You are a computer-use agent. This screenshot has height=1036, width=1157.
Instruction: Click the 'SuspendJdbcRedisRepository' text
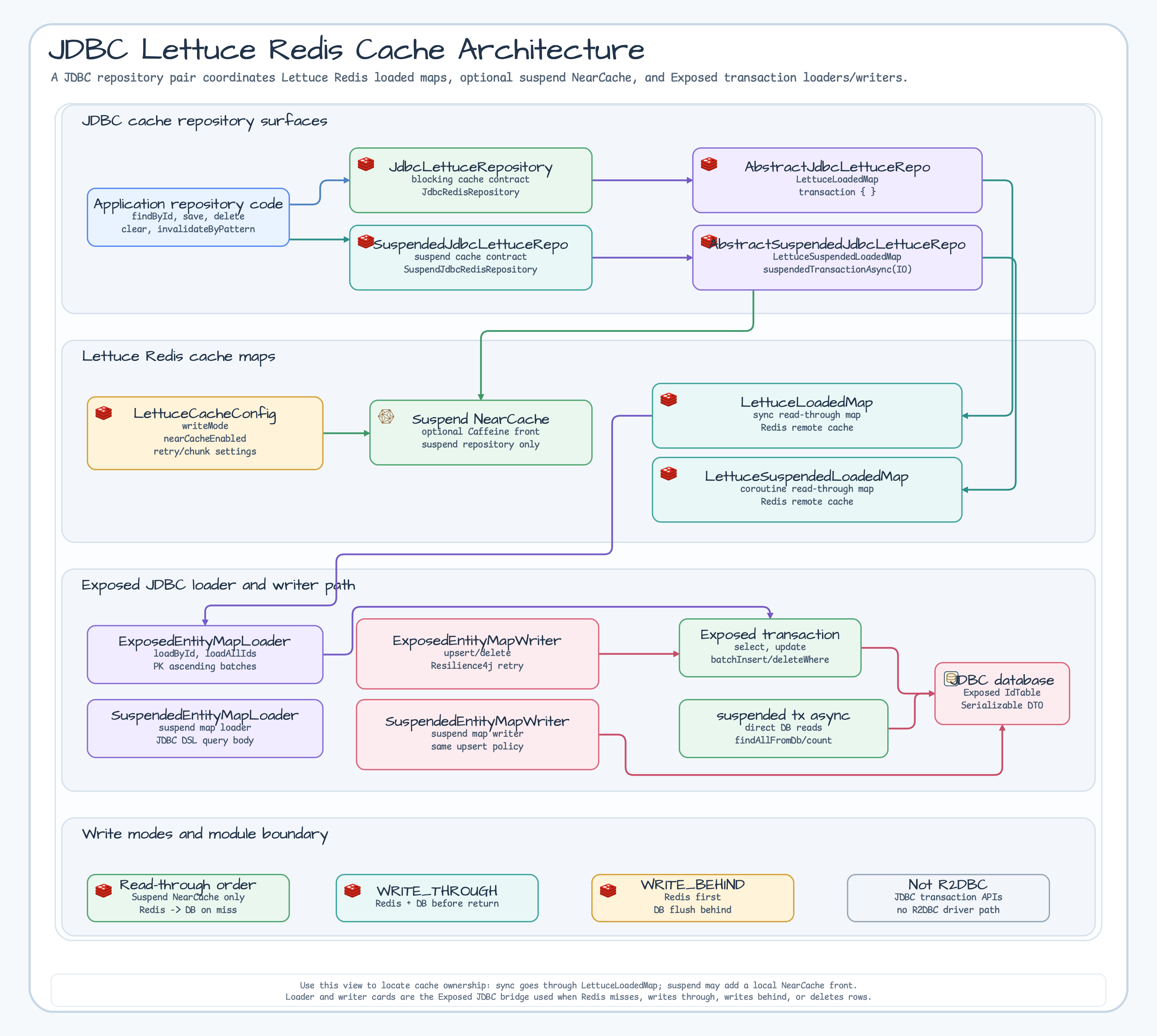click(471, 269)
